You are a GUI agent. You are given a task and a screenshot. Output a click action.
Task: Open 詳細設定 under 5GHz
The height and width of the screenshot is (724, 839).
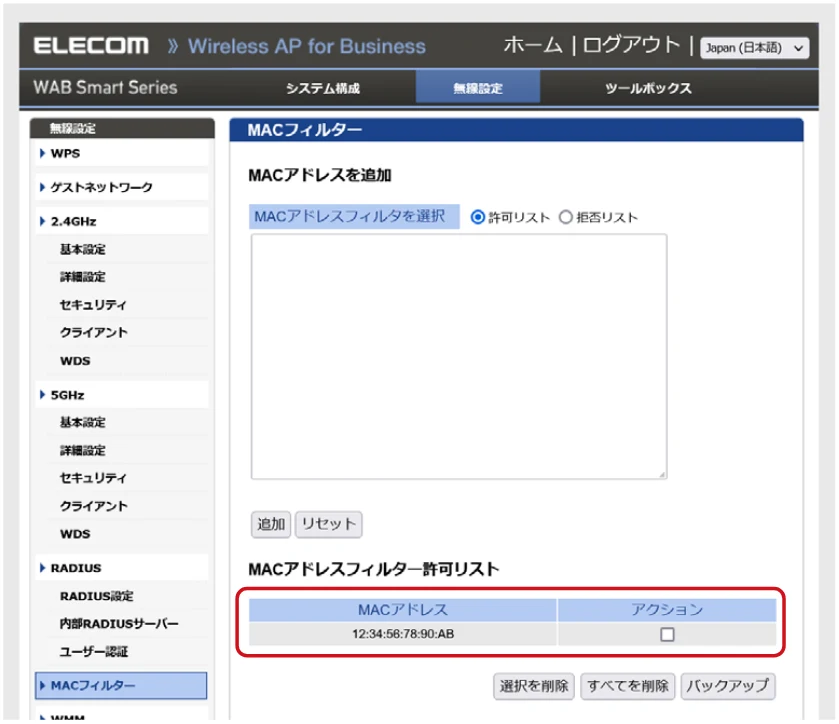pos(82,451)
